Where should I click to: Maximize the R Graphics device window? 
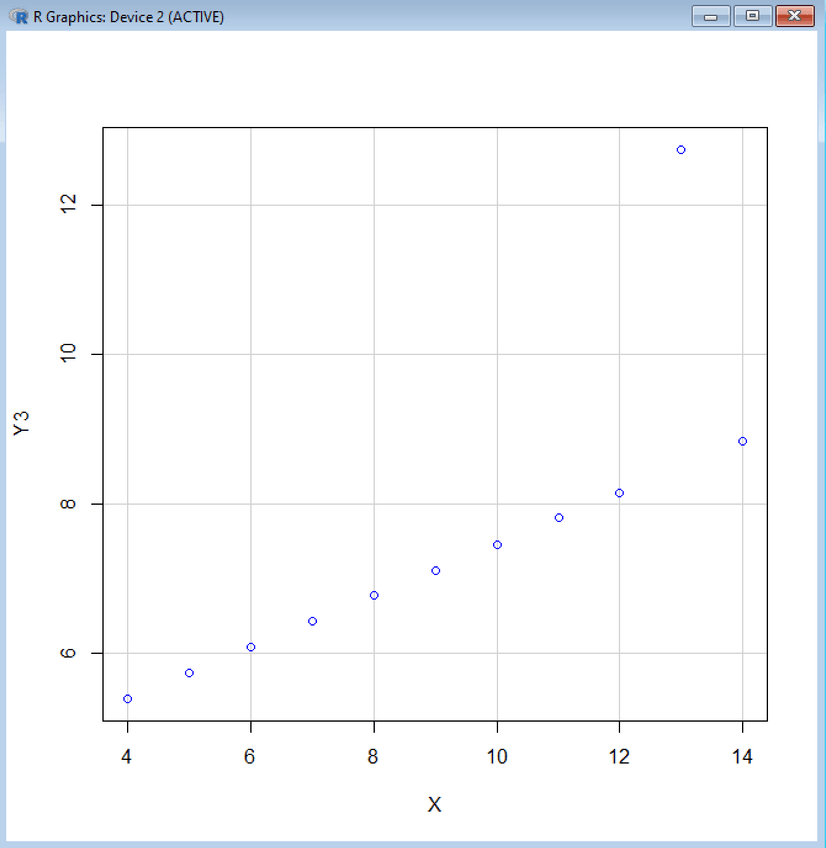[x=752, y=16]
